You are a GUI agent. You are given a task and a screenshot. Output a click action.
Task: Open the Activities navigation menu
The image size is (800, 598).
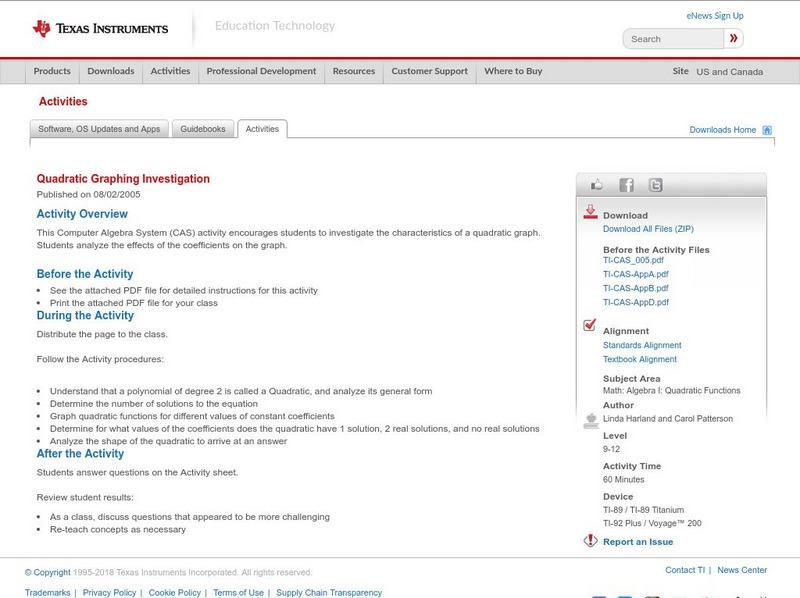(x=170, y=71)
